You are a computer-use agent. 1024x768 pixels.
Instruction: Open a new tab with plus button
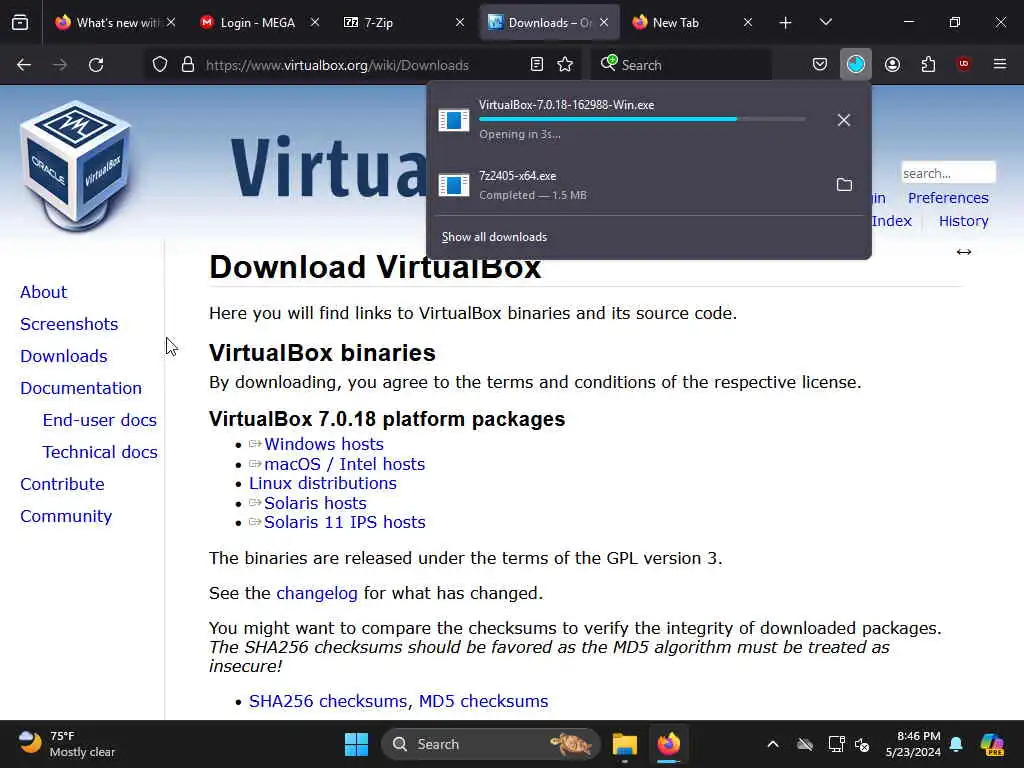786,23
